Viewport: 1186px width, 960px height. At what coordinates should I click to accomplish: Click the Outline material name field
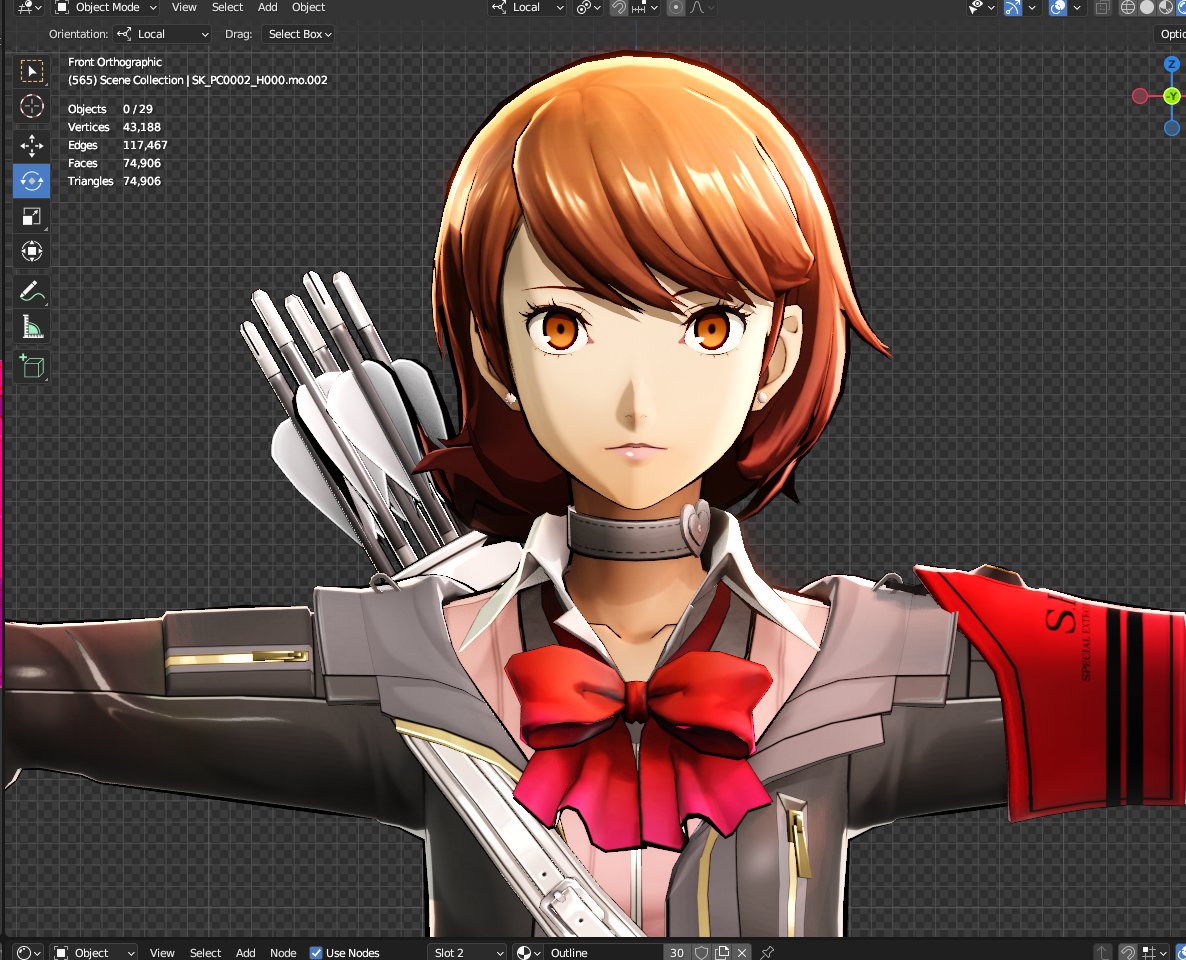pyautogui.click(x=604, y=952)
